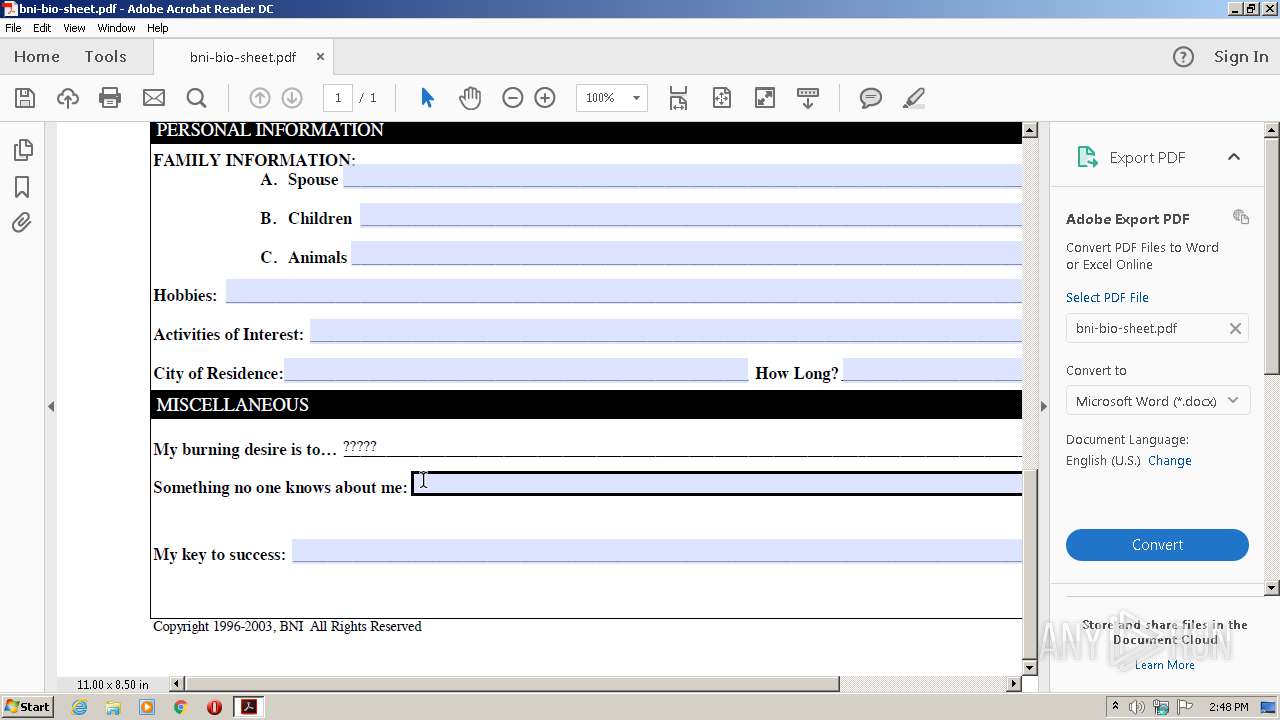Close the bni-bio-sheet.pdf tab
This screenshot has width=1280, height=720.
320,57
